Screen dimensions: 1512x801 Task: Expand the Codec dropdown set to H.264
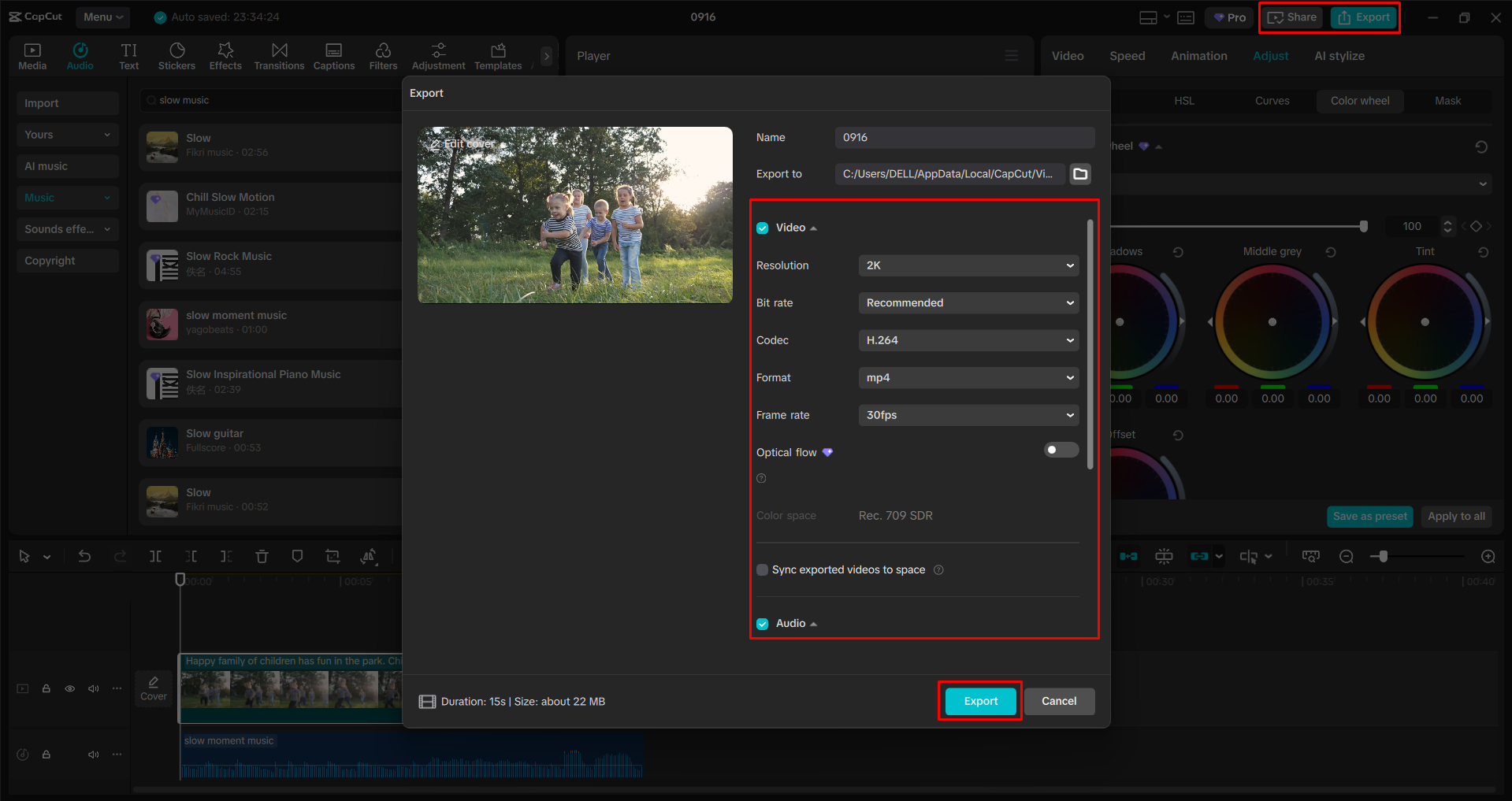(x=968, y=340)
